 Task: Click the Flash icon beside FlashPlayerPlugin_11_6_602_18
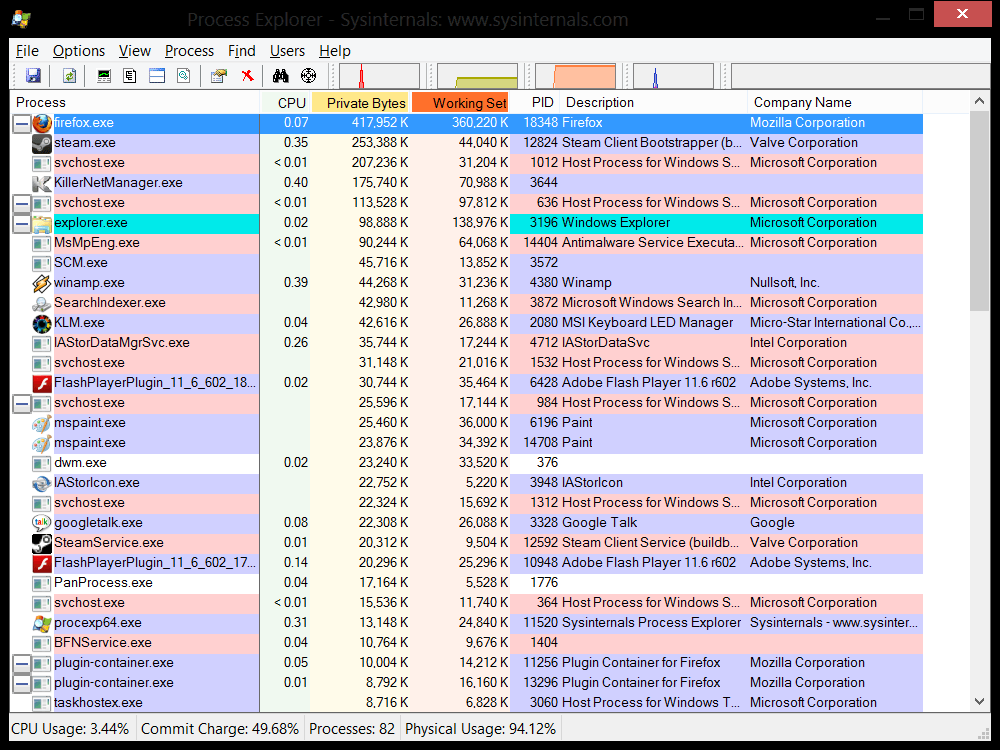pyautogui.click(x=42, y=383)
